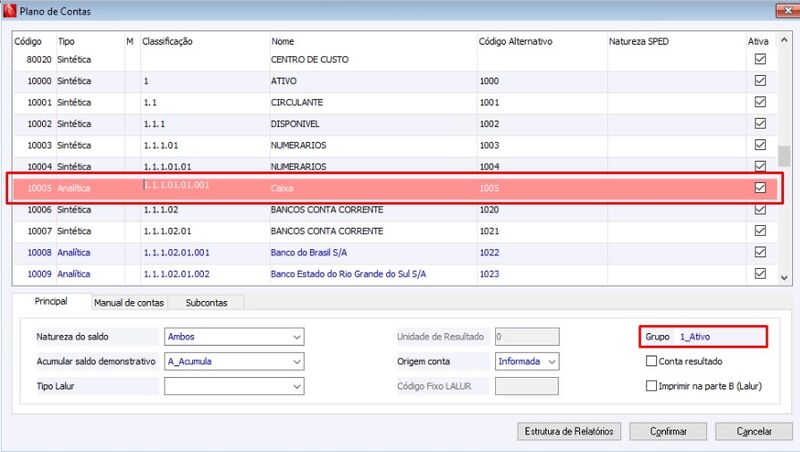Open the Tipo Lalur dropdown
The image size is (800, 452).
(x=296, y=386)
